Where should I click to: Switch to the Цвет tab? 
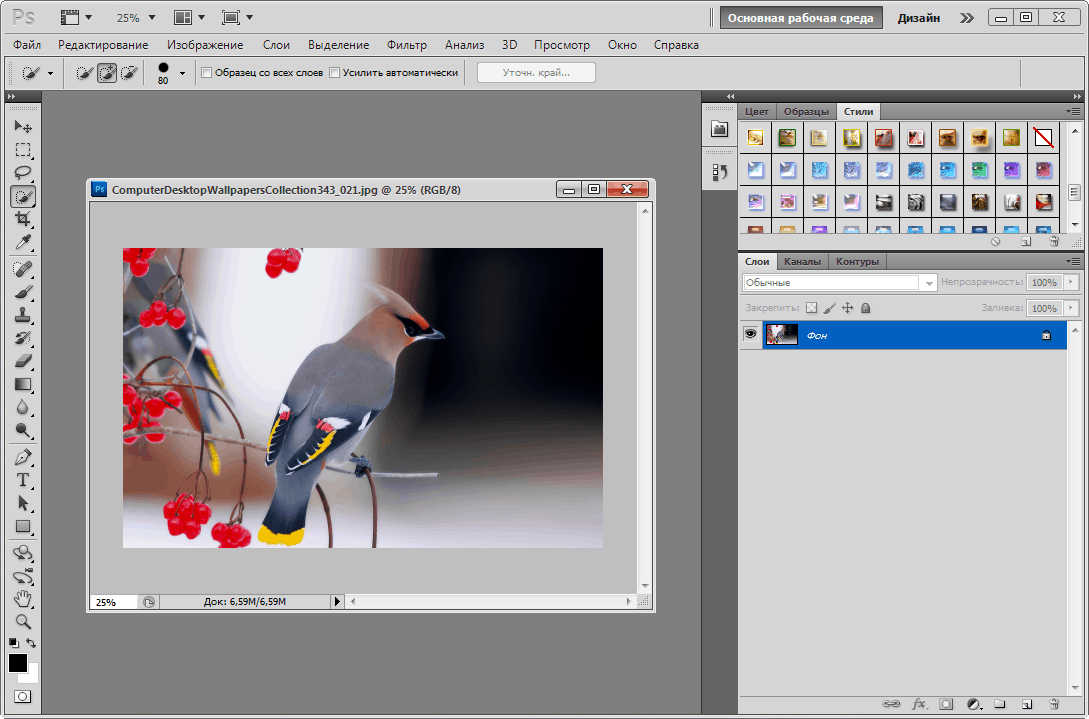click(756, 111)
